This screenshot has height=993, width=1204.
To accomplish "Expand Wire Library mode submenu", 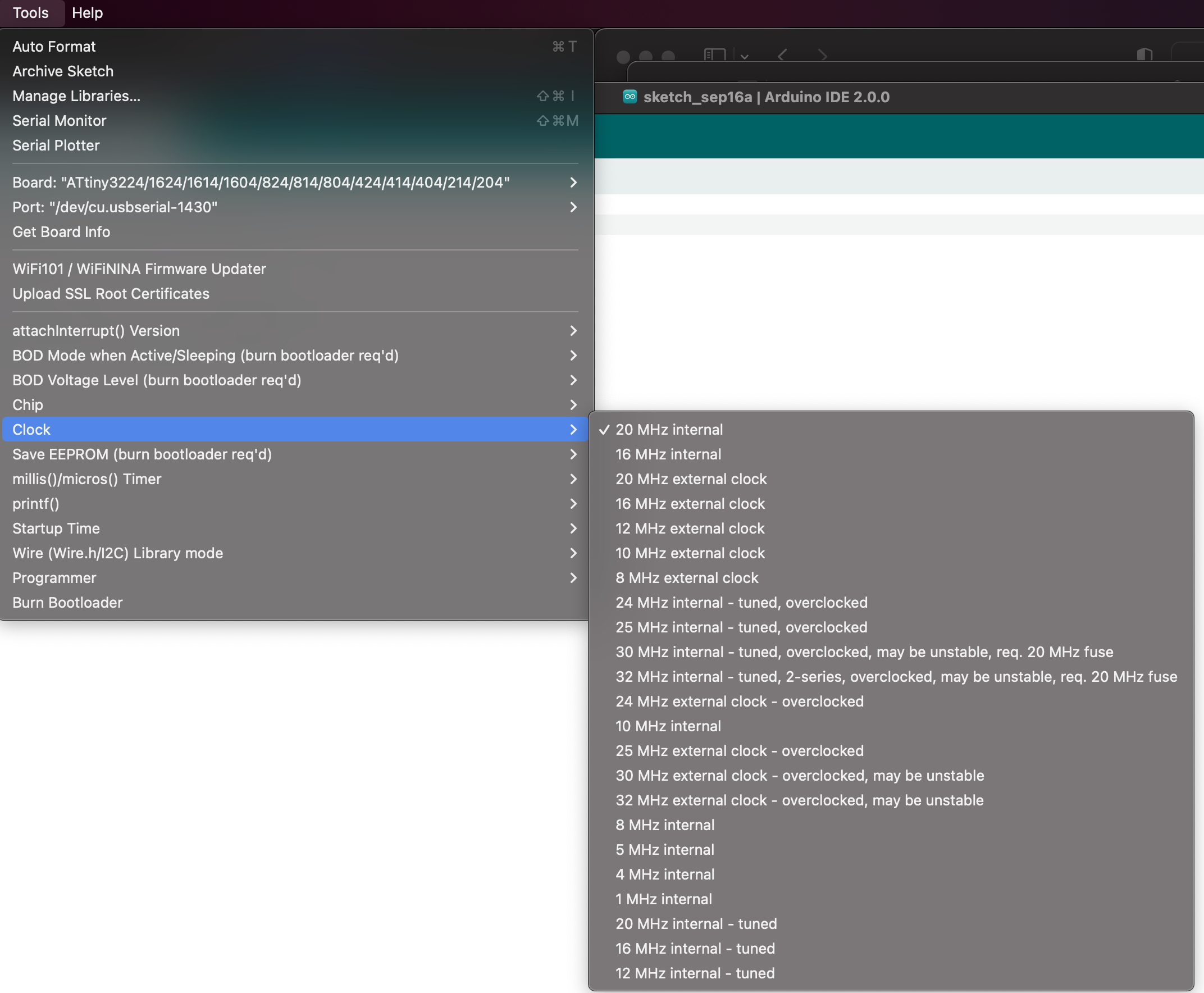I will coord(295,553).
